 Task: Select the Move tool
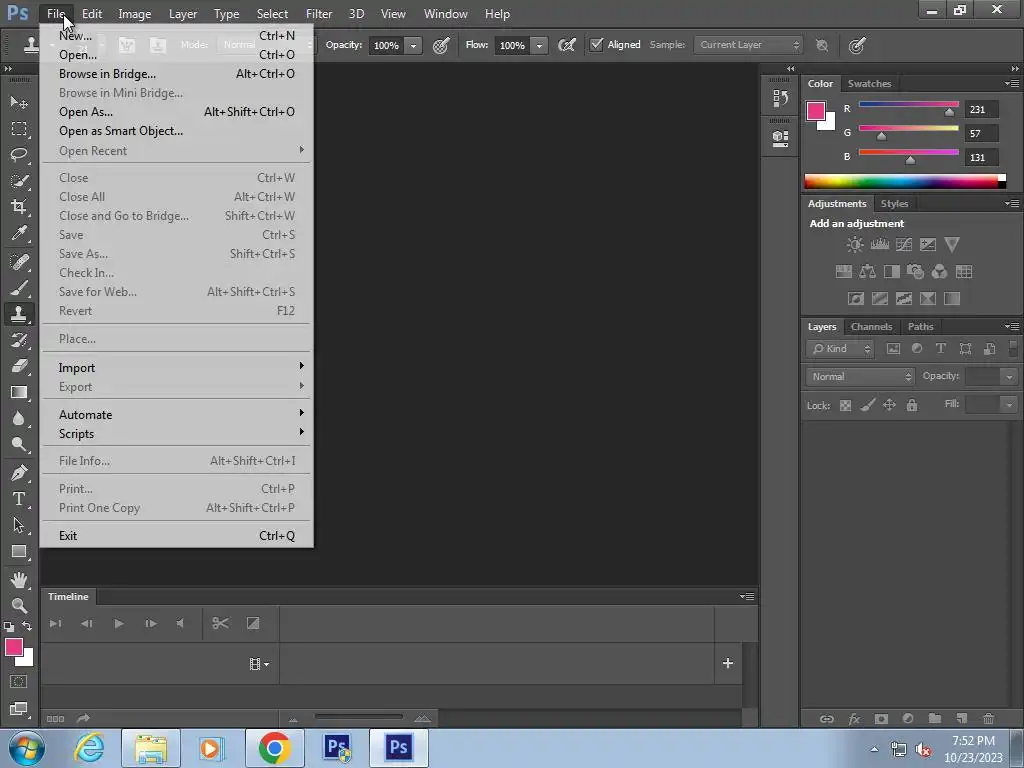pyautogui.click(x=19, y=103)
